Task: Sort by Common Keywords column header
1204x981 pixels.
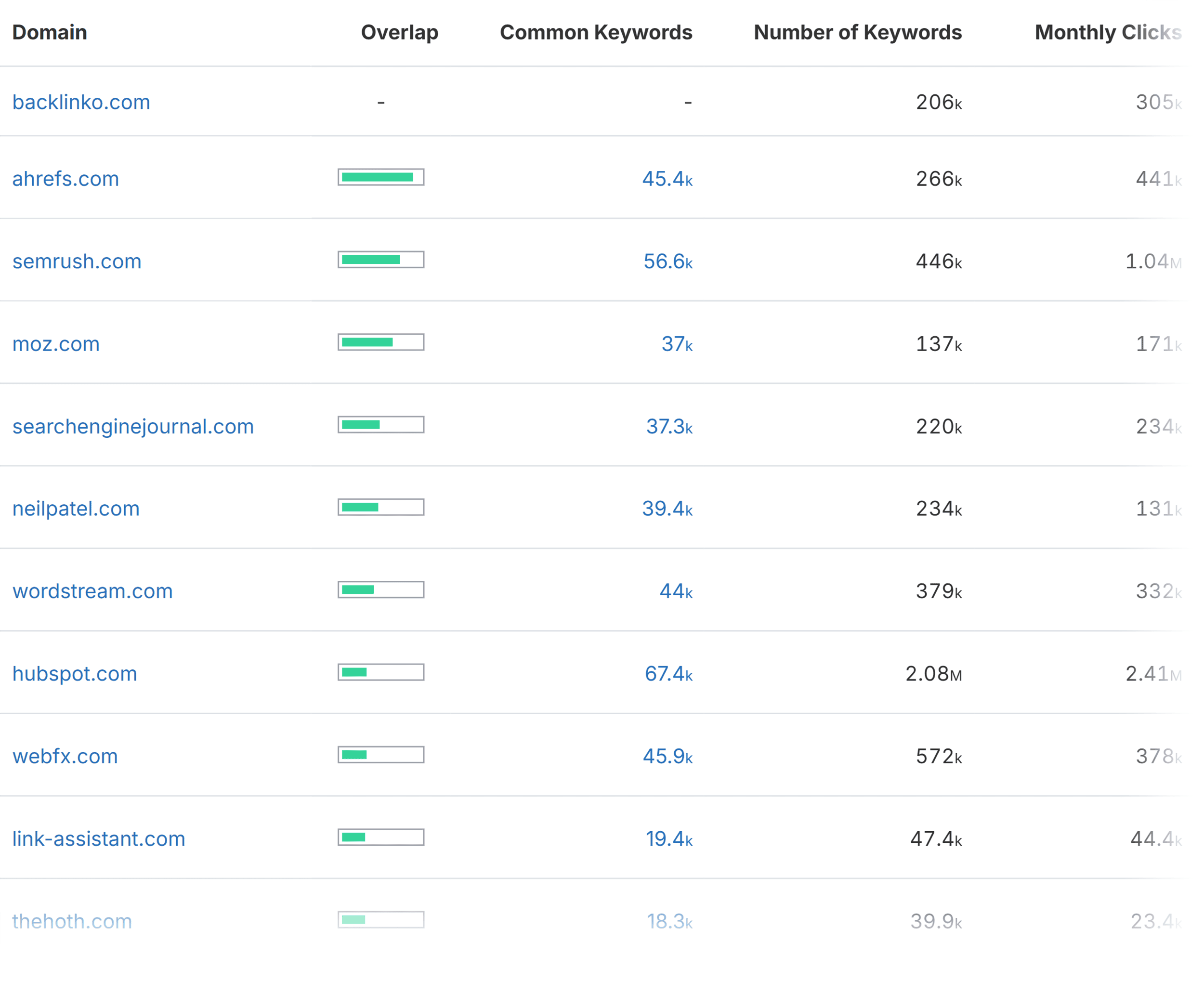Action: pos(596,32)
